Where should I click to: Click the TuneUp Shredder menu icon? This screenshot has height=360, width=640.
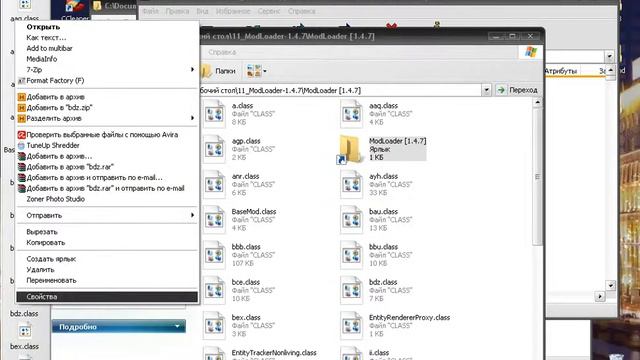coord(22,145)
